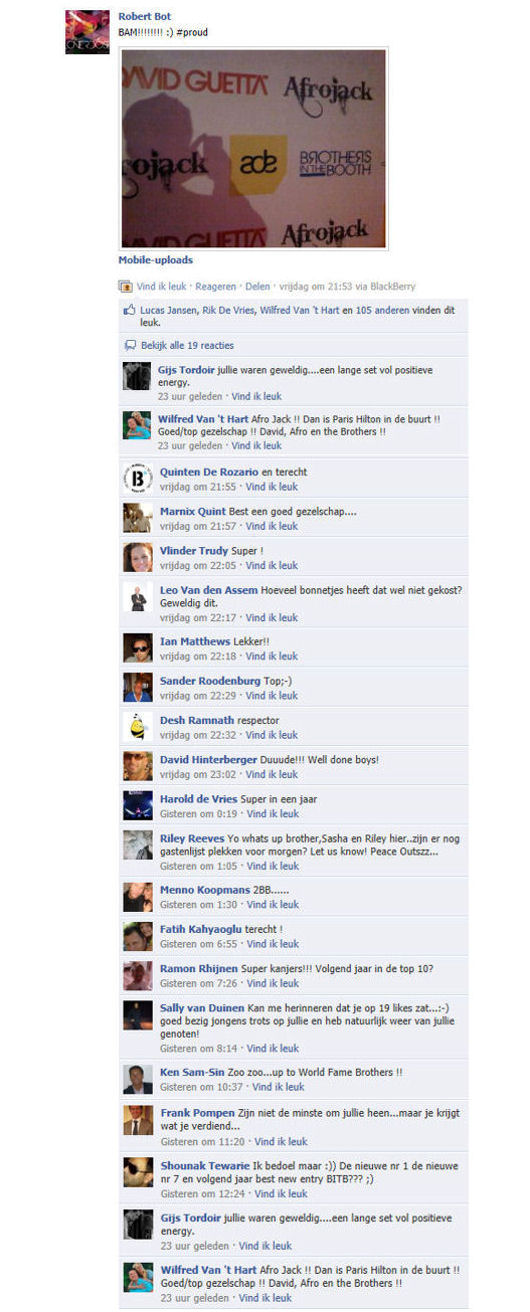Click Vlinder Trudy's profile photo

click(137, 557)
